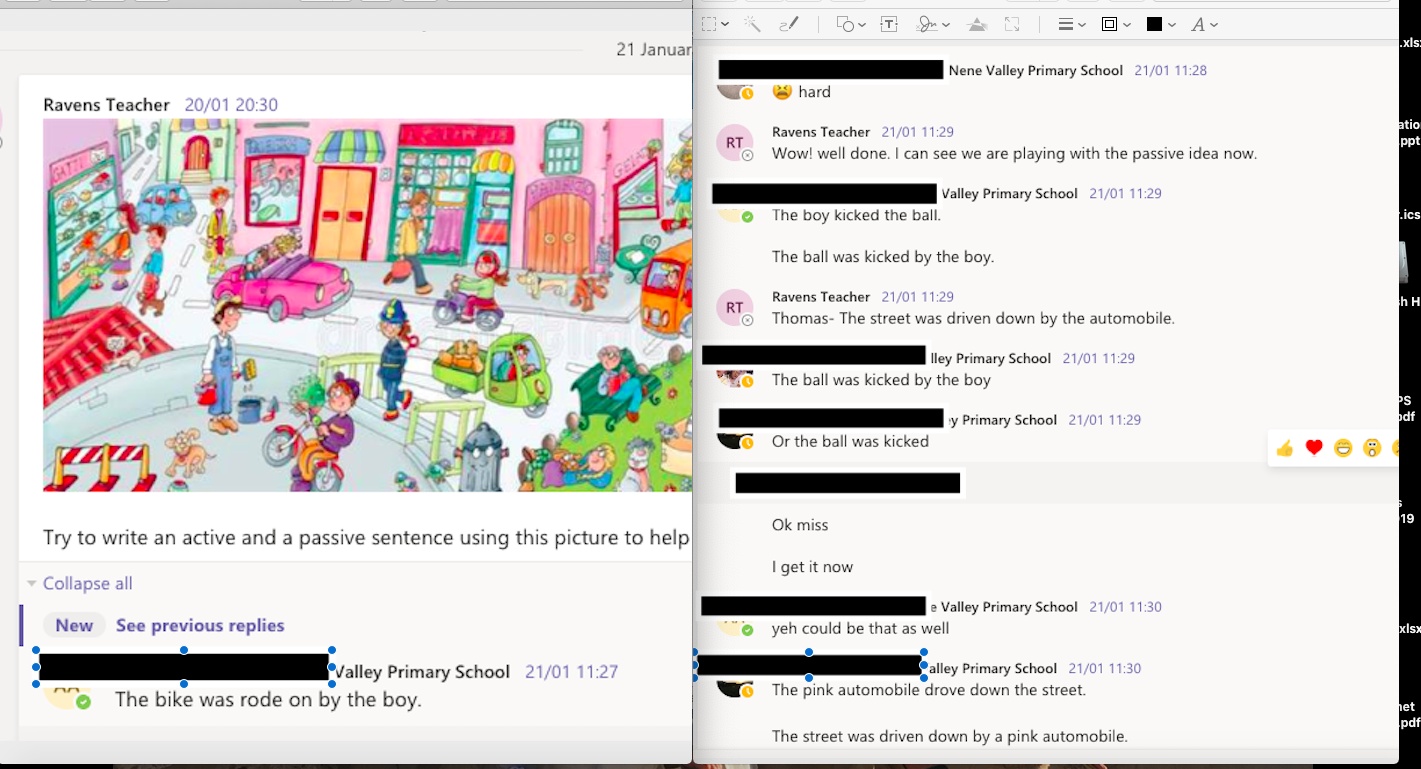Select the redaction box above 'The bike was rode'

click(184, 667)
